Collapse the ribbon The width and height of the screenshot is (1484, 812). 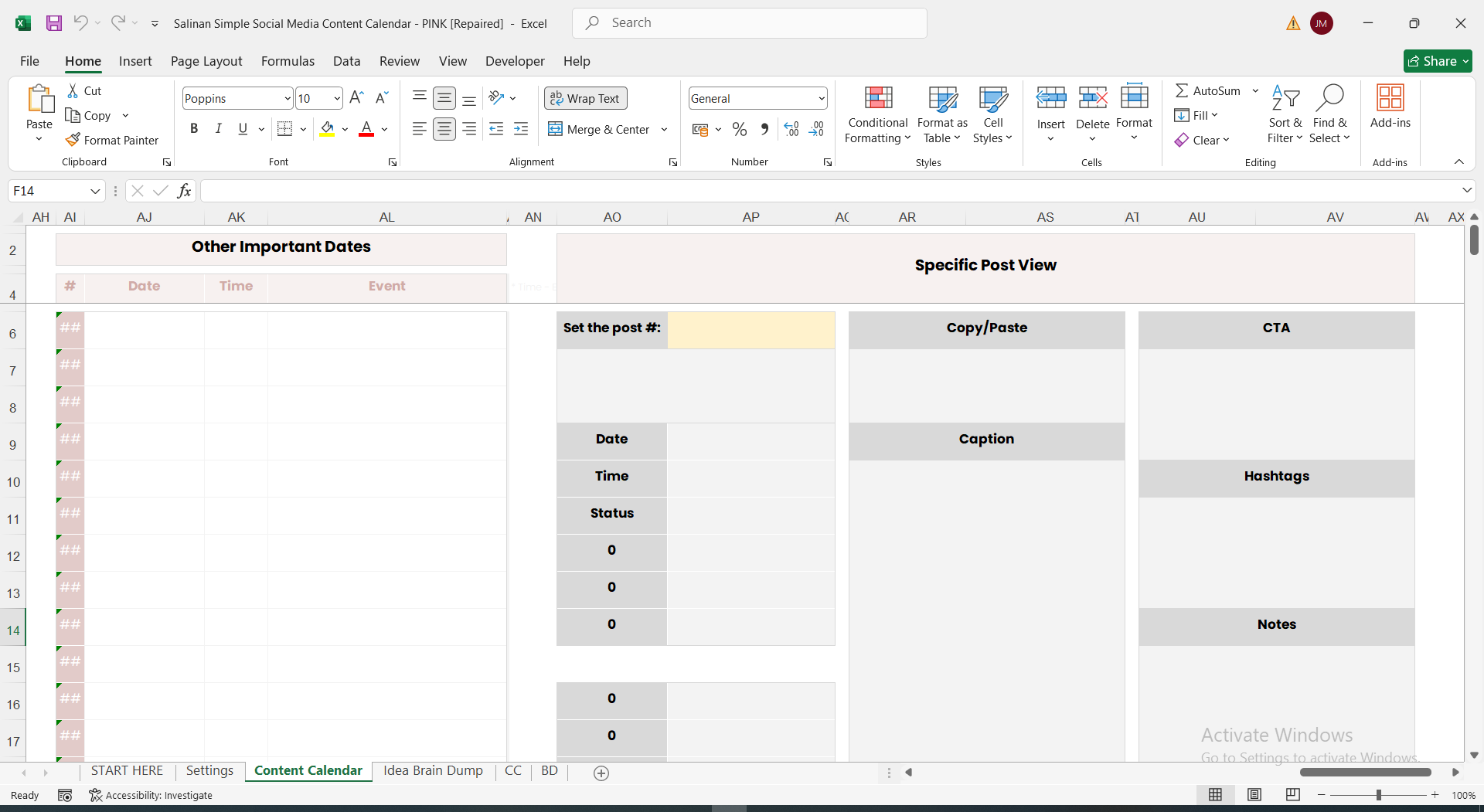[x=1459, y=162]
